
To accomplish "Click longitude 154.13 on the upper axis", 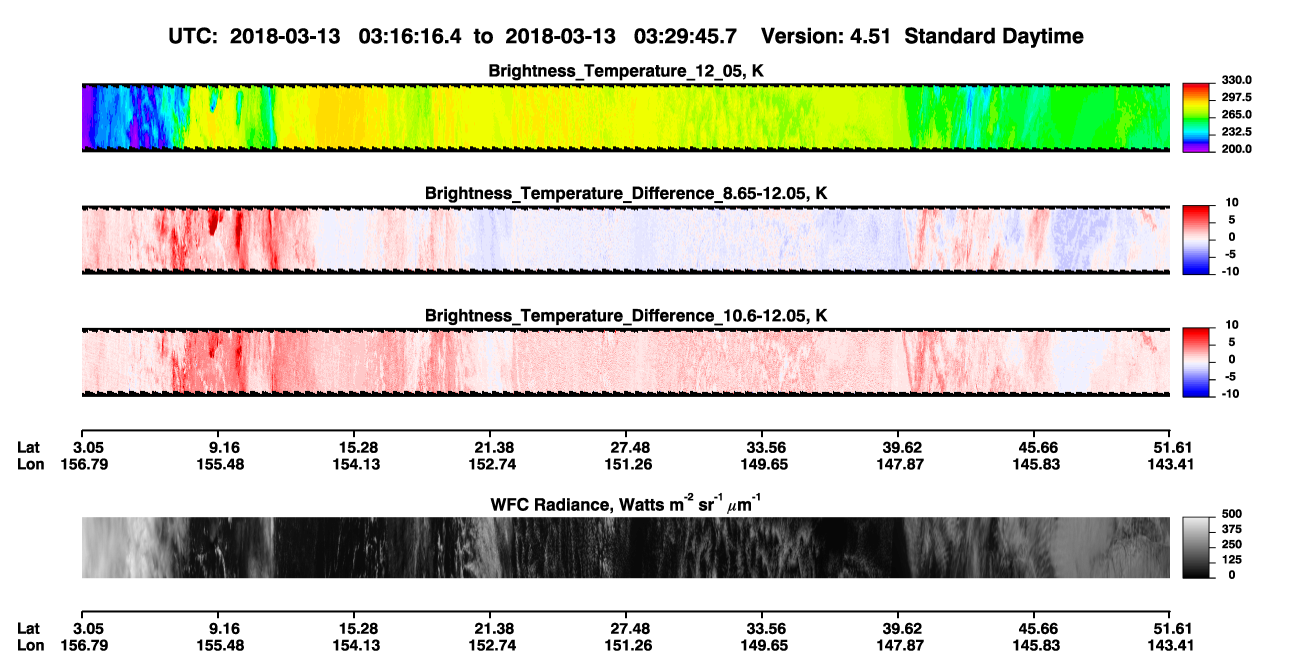I will 358,464.
